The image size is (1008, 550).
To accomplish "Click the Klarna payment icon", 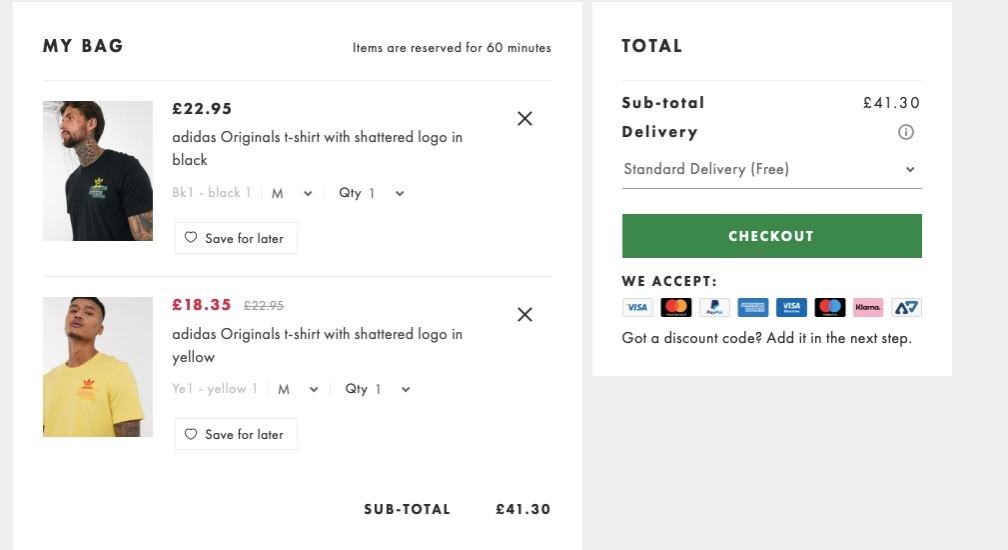I will pyautogui.click(x=868, y=307).
